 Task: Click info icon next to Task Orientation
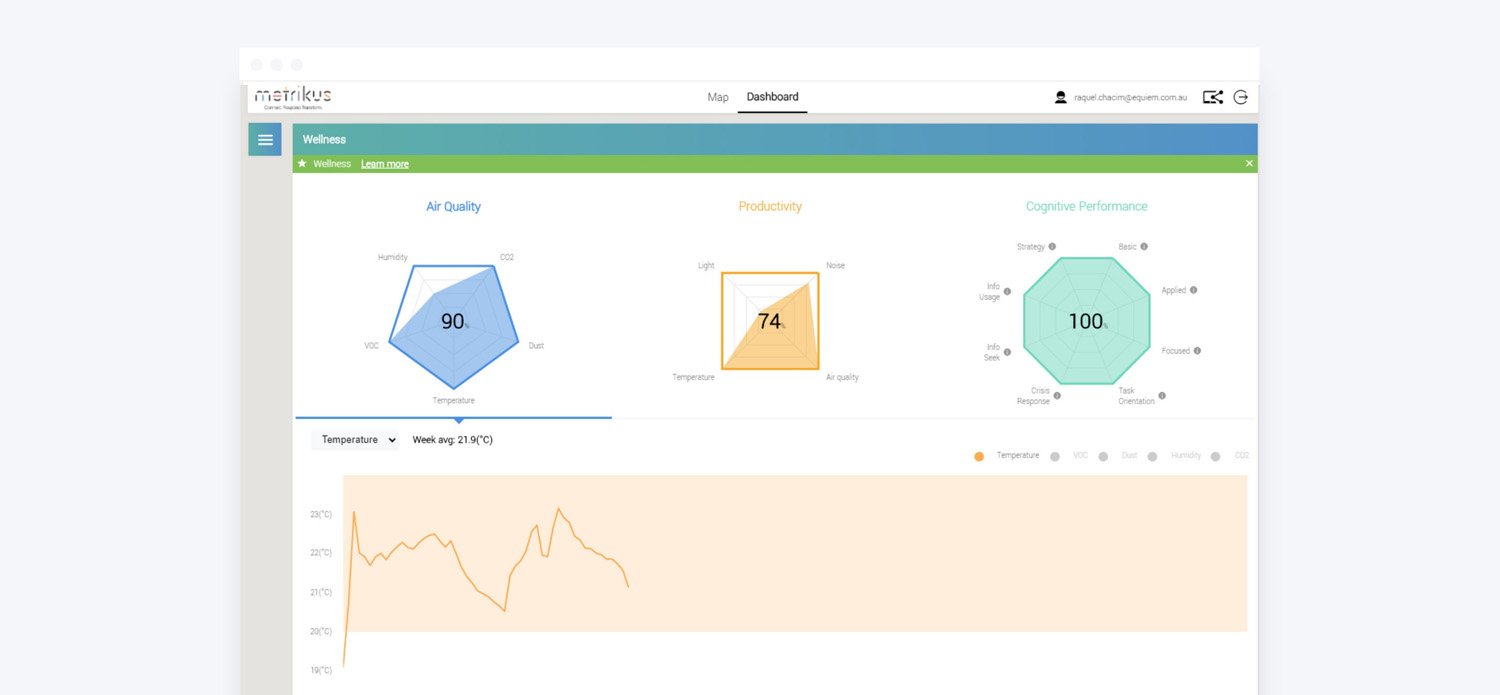pos(1161,396)
